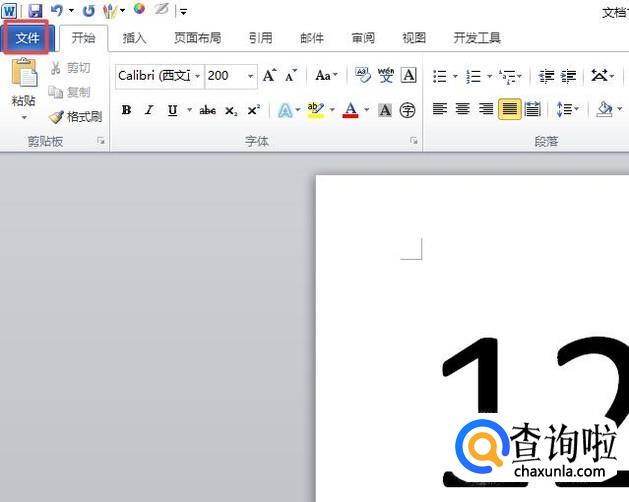Click the character shading icon
Screen dimensions: 629x502
pyautogui.click(x=385, y=110)
